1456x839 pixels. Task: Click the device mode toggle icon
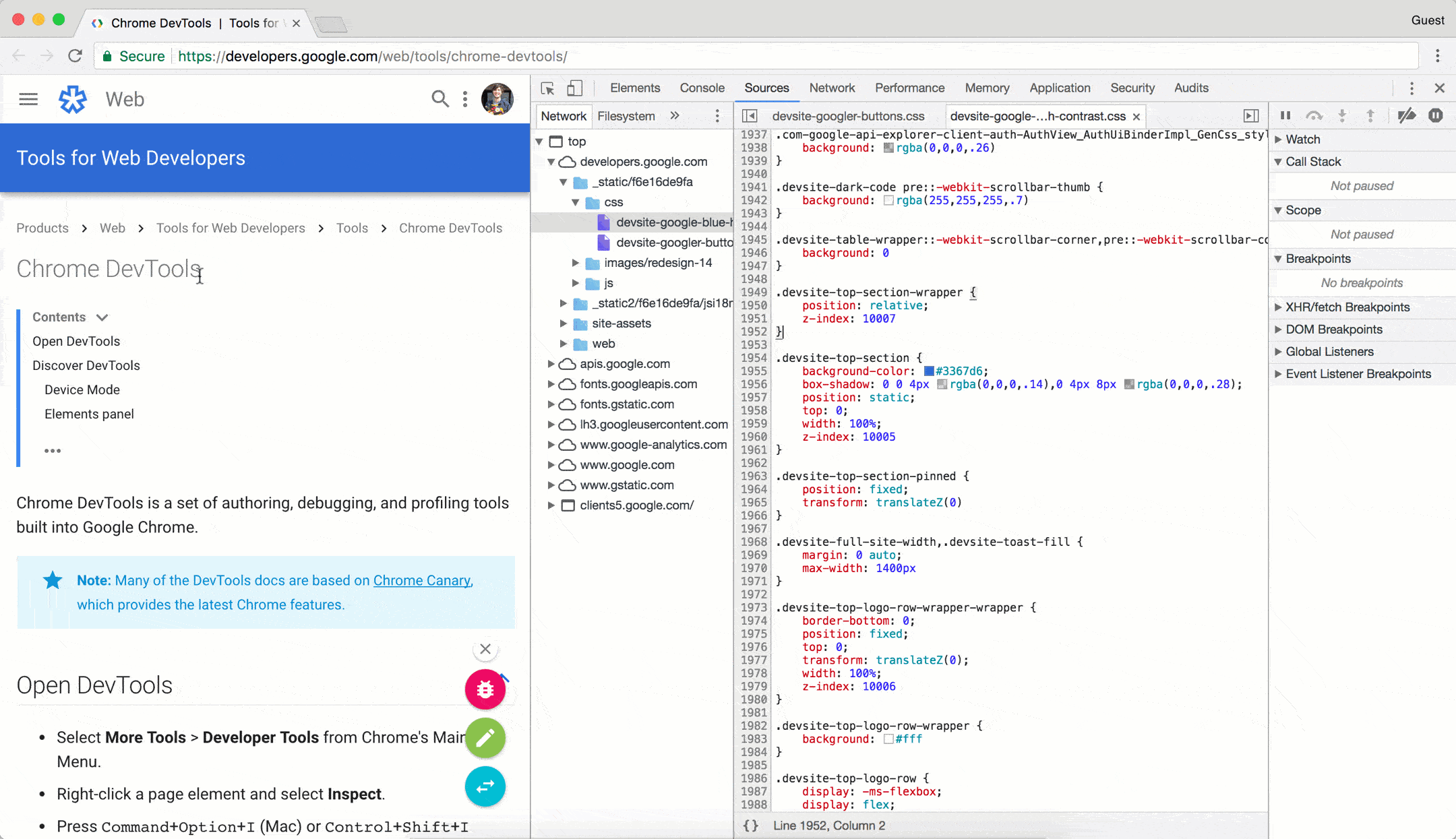(575, 88)
